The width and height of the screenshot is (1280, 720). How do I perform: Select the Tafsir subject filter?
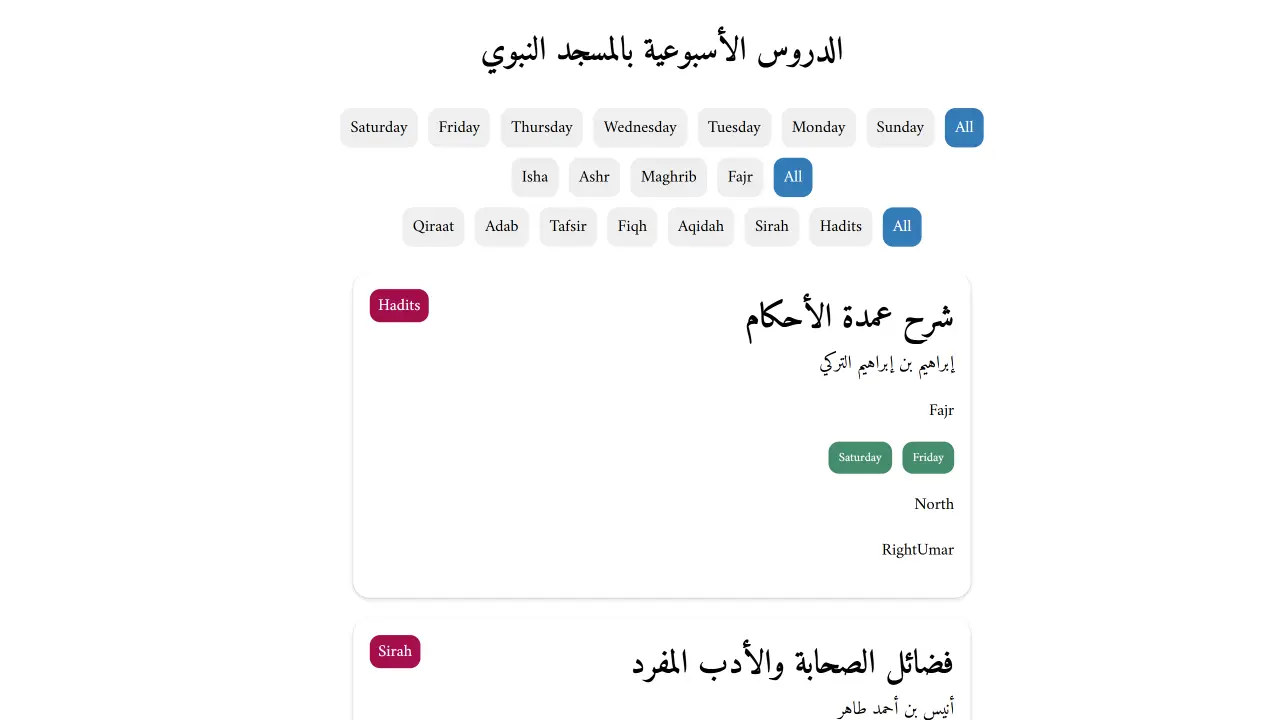coord(568,226)
